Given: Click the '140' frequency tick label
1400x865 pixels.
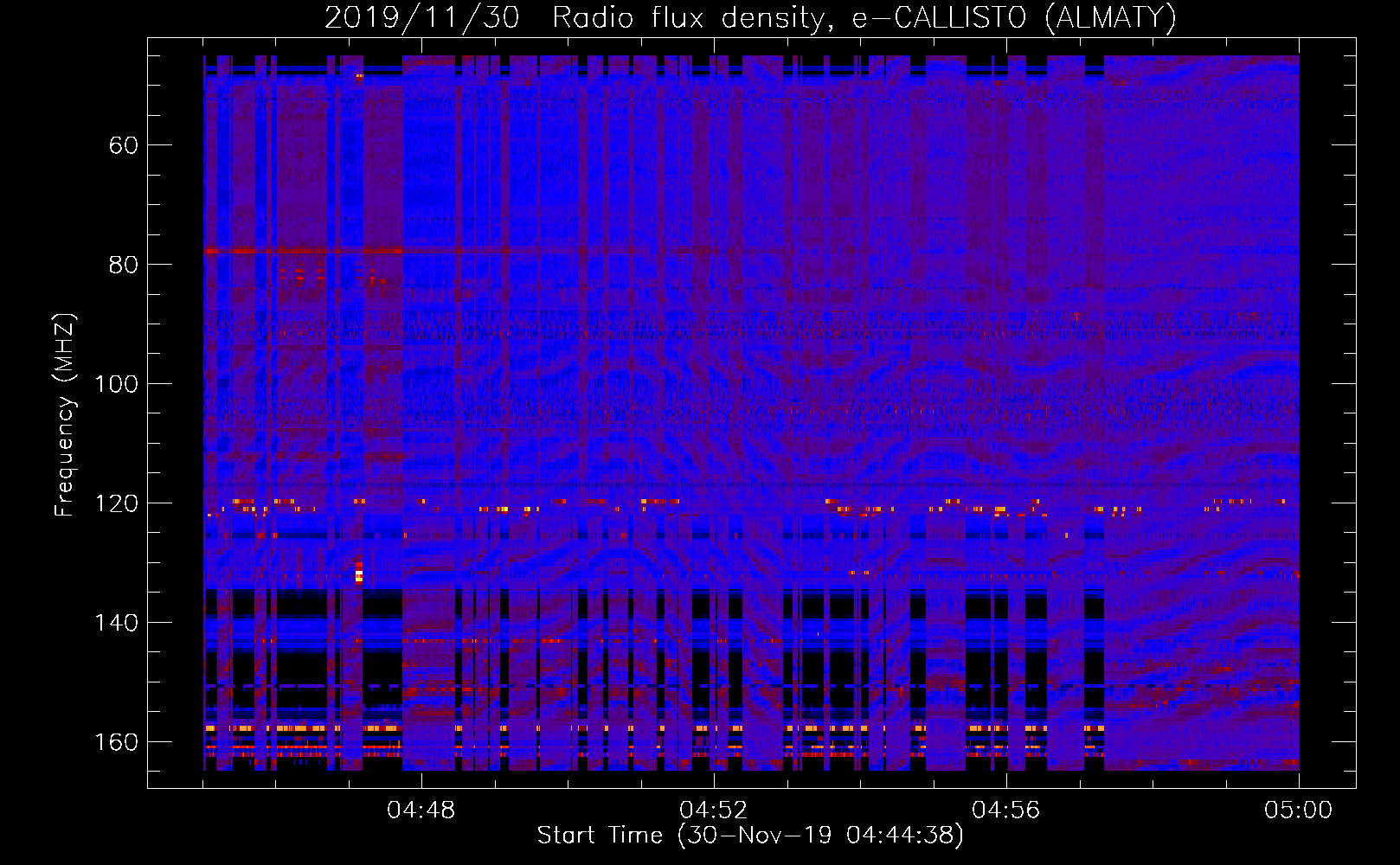Looking at the screenshot, I should click(x=117, y=622).
